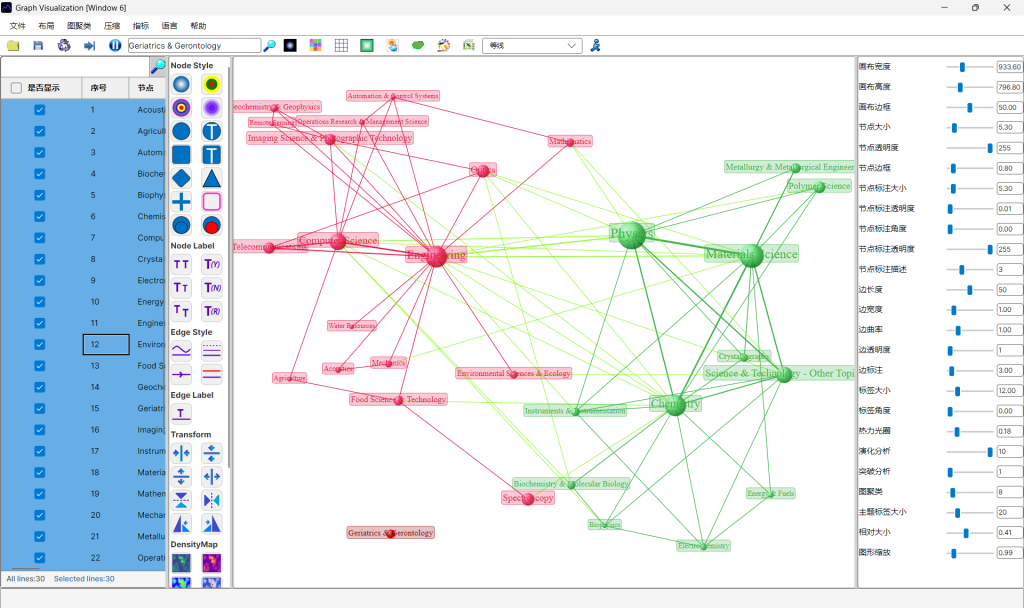Select the triangle node style
Viewport: 1024px width, 608px height.
tap(212, 178)
